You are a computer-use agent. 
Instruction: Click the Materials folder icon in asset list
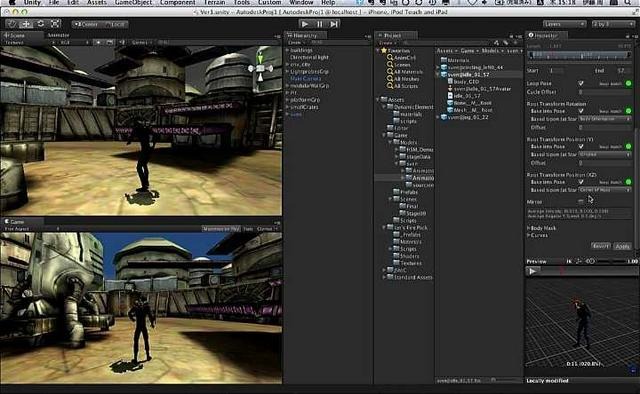coord(444,60)
